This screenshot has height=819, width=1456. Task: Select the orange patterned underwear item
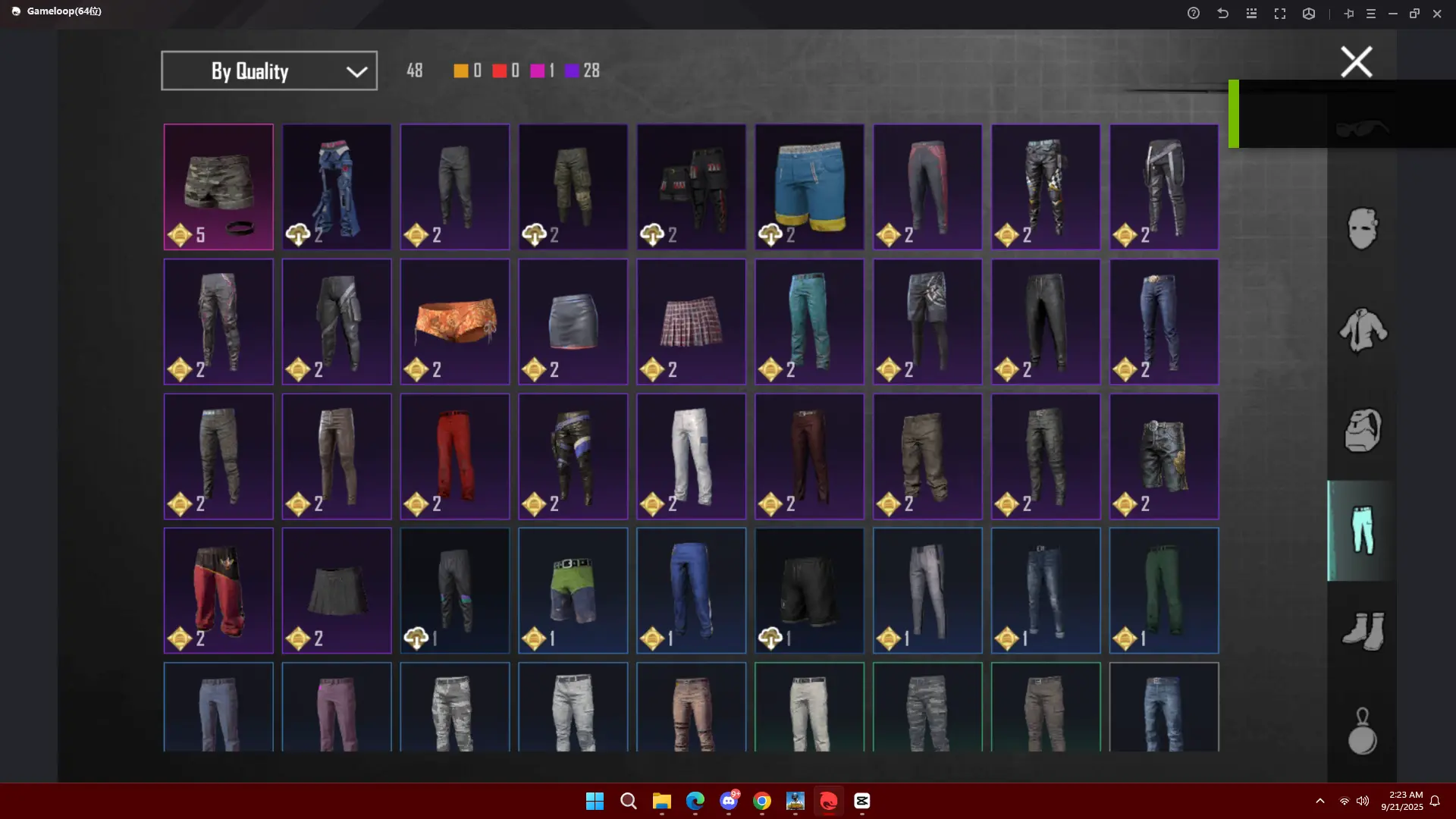pos(455,322)
